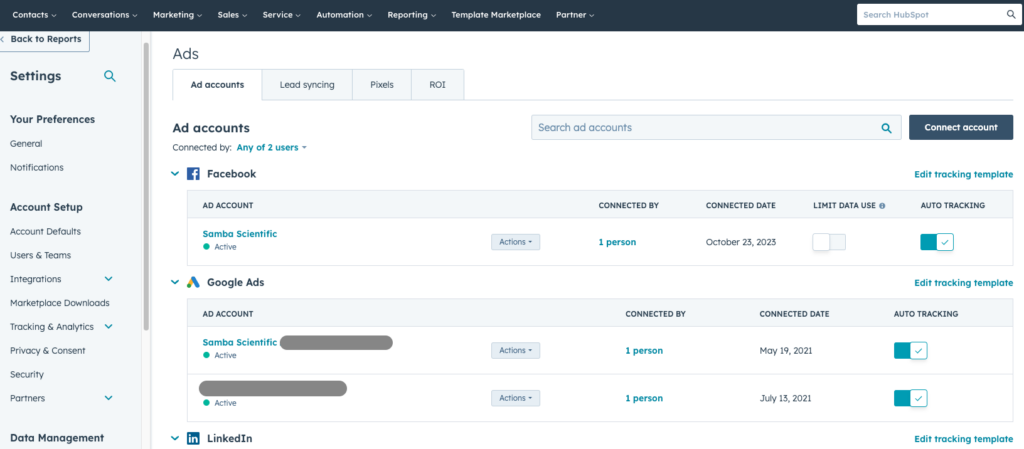This screenshot has height=449, width=1024.
Task: Toggle Auto Tracking for May 19, 2021 account
Action: pyautogui.click(x=910, y=350)
